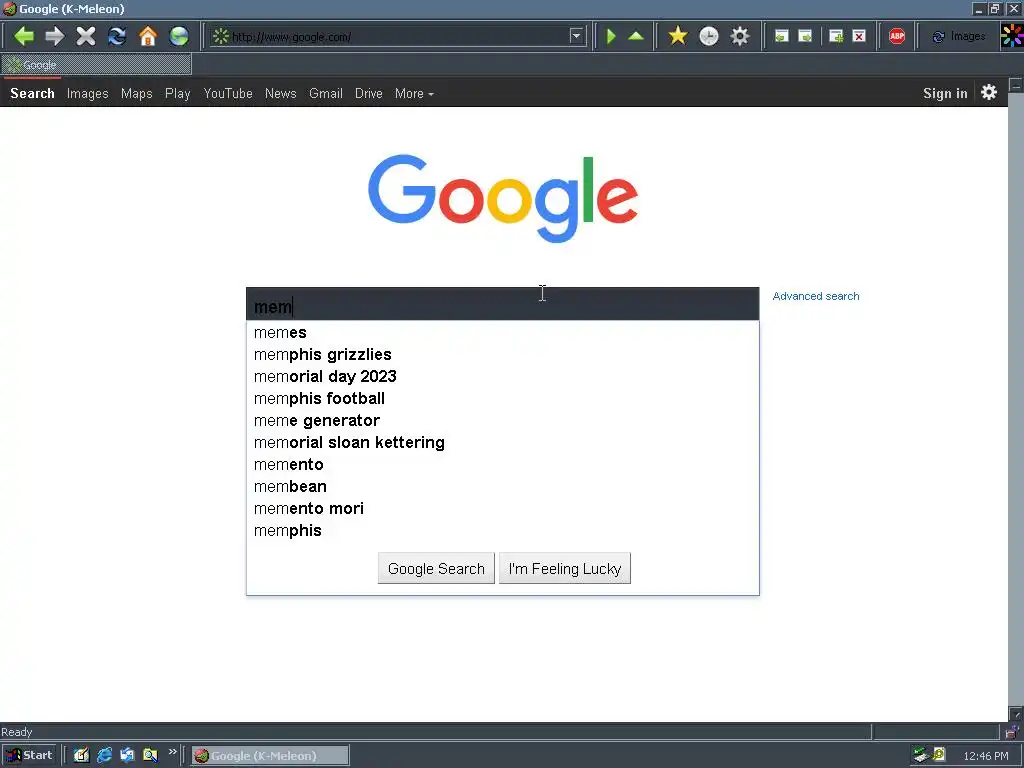Image resolution: width=1024 pixels, height=768 pixels.
Task: Click the Adblock Plus ABP icon
Action: 897,37
